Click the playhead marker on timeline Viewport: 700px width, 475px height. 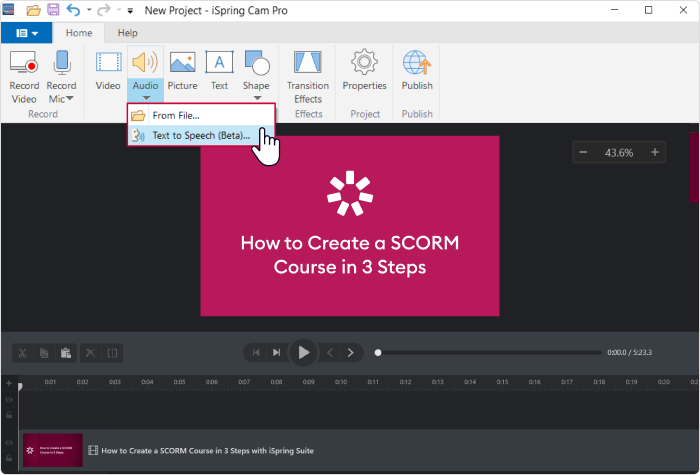[20, 386]
